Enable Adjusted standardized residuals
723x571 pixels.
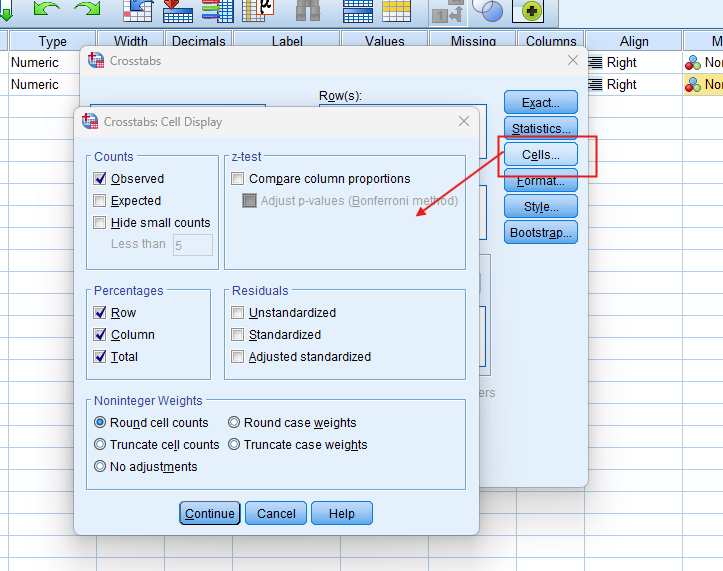238,357
